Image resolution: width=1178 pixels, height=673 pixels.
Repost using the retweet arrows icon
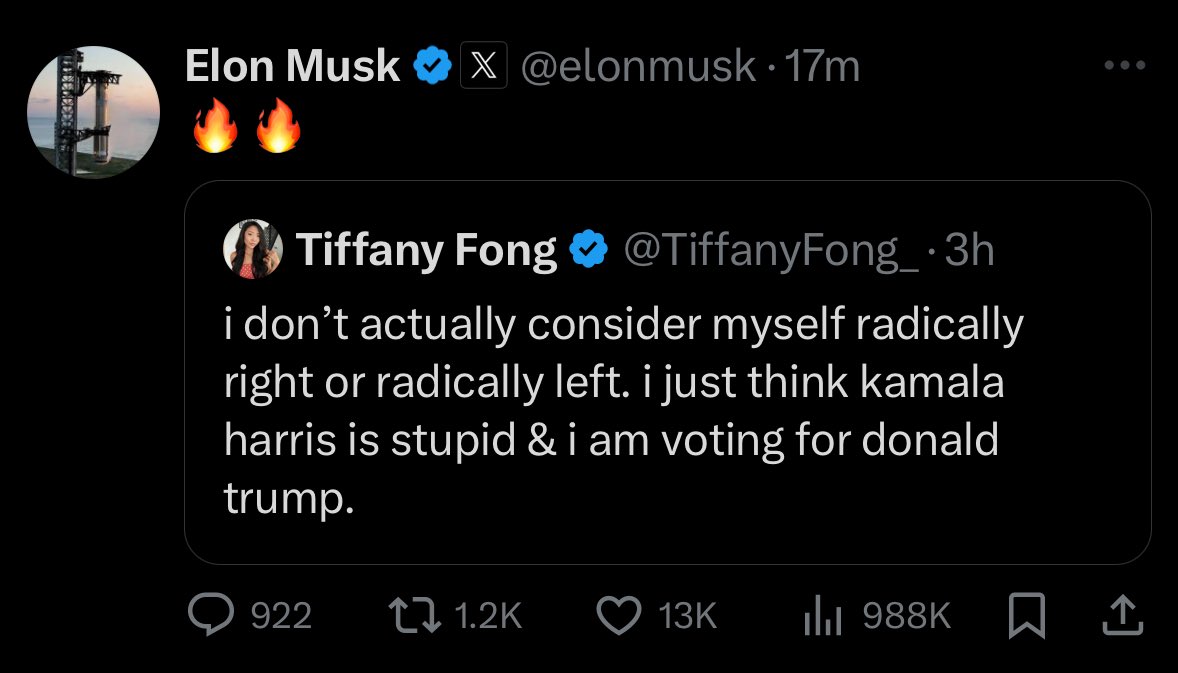pyautogui.click(x=415, y=615)
